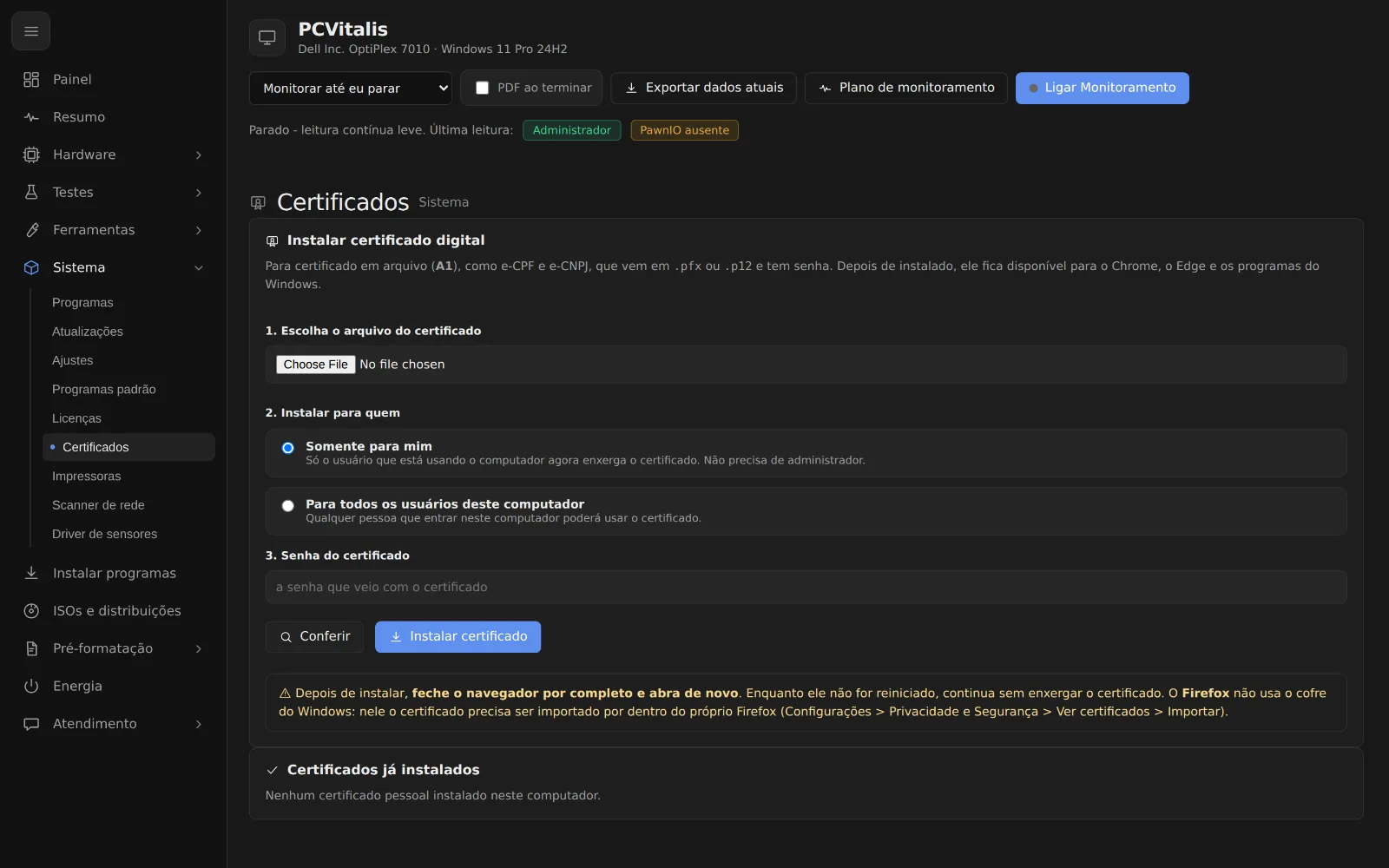Click the ISOs e distribuições label
Screen dimensions: 1389x868
pos(117,611)
